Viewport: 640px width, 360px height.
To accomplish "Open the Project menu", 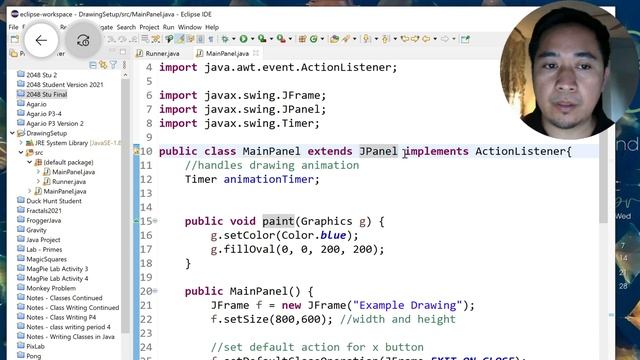I will coord(149,27).
